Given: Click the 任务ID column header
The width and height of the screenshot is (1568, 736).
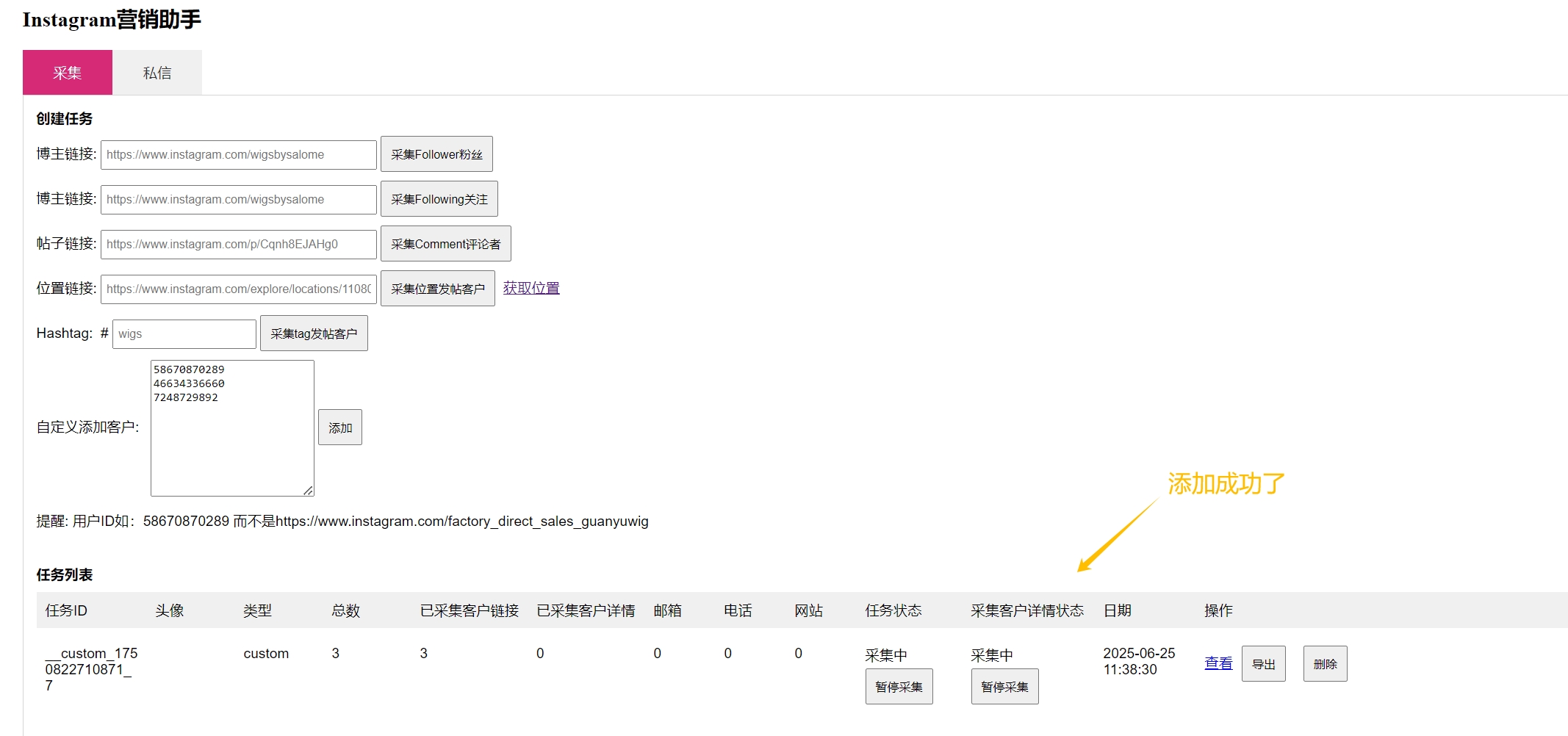Looking at the screenshot, I should coord(66,610).
